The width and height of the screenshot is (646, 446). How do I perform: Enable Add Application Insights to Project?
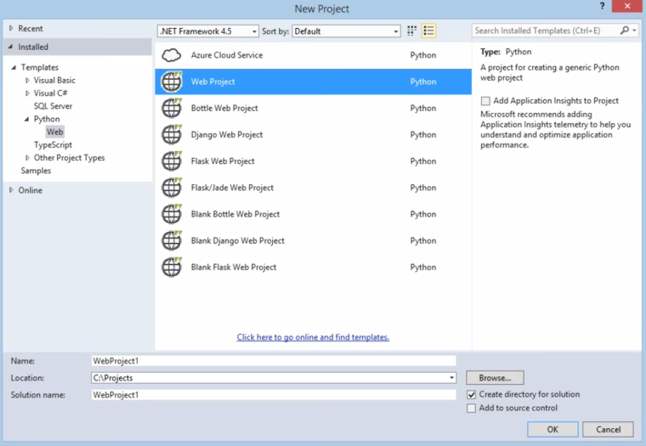(486, 101)
